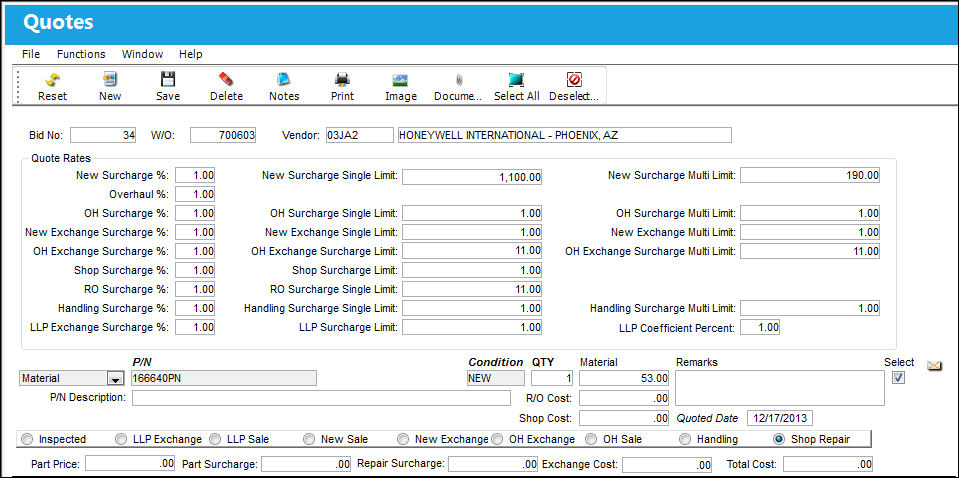Image resolution: width=959 pixels, height=478 pixels.
Task: Edit the QTY field
Action: click(x=552, y=378)
